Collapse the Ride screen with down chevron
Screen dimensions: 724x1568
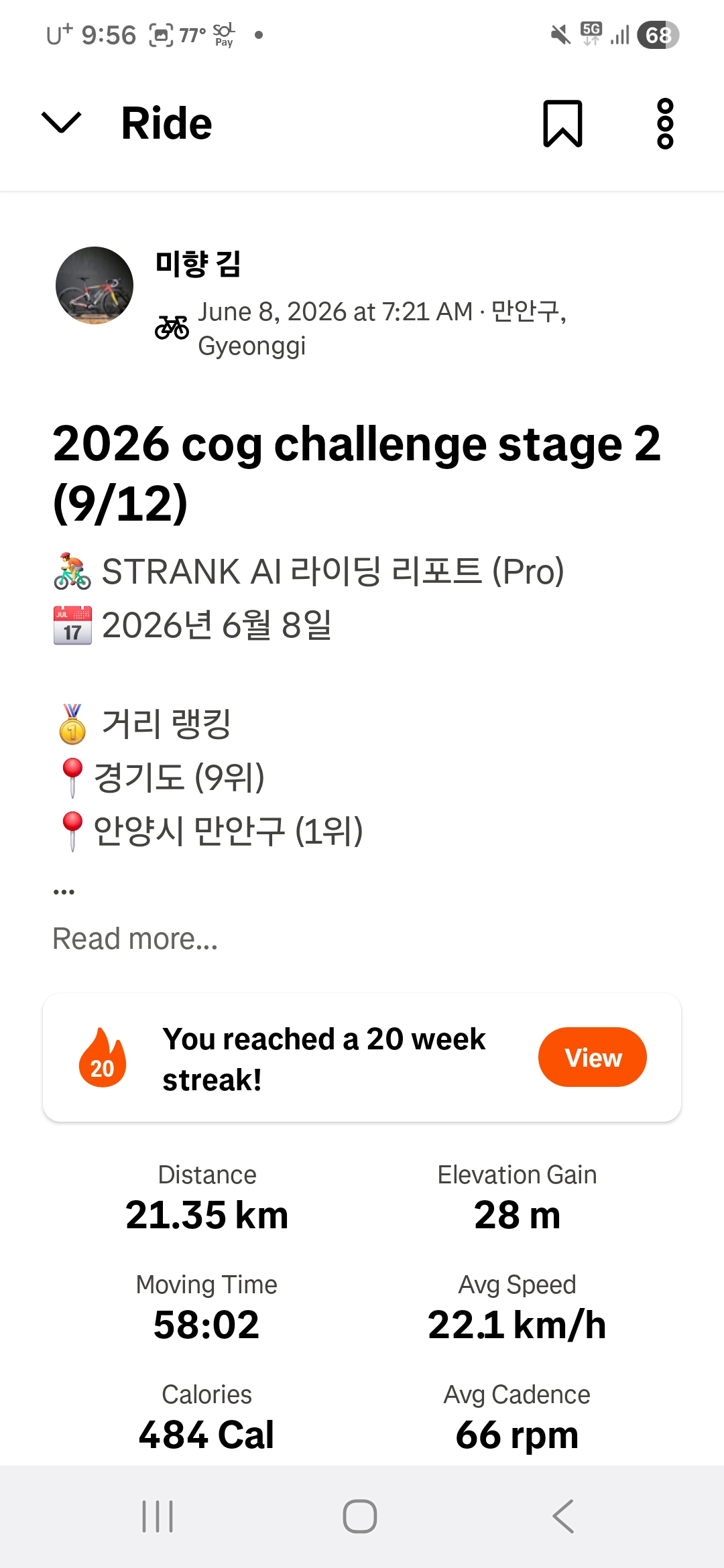click(x=61, y=123)
